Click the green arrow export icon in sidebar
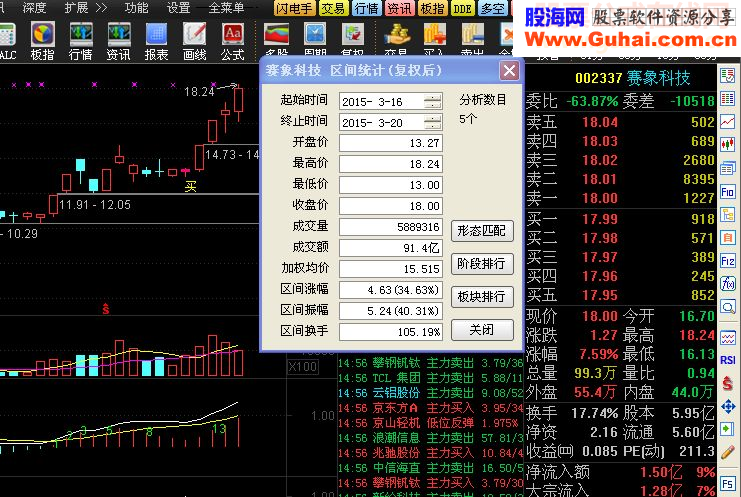This screenshot has height=497, width=741. [x=728, y=429]
